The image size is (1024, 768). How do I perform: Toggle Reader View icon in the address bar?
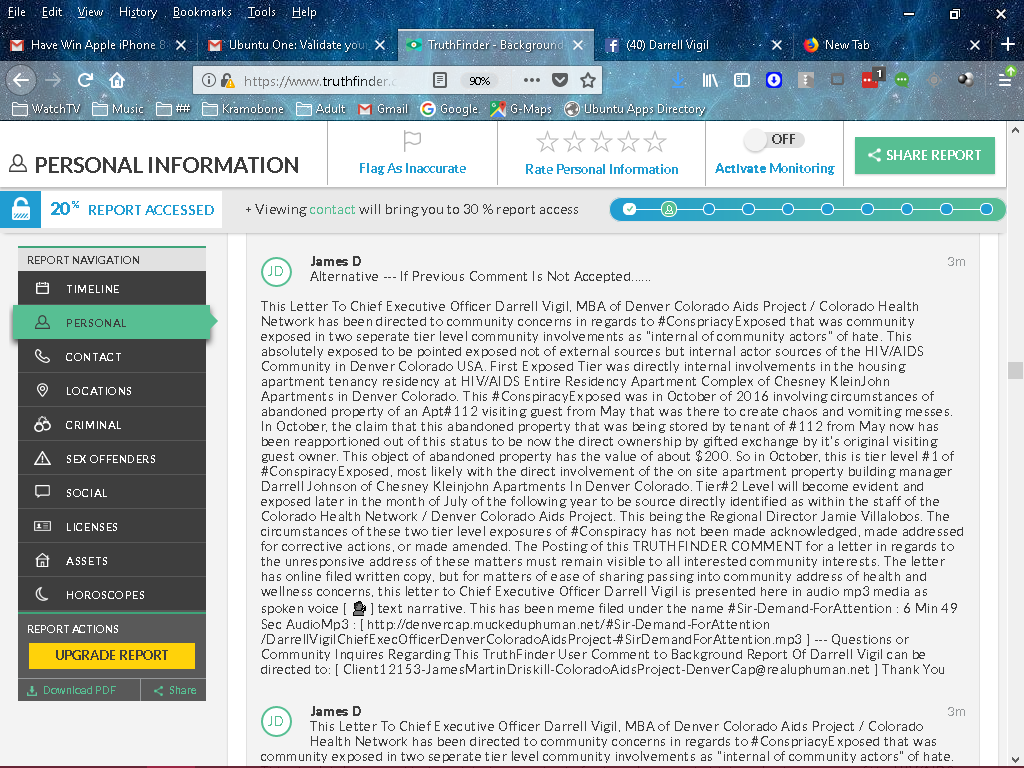(440, 80)
